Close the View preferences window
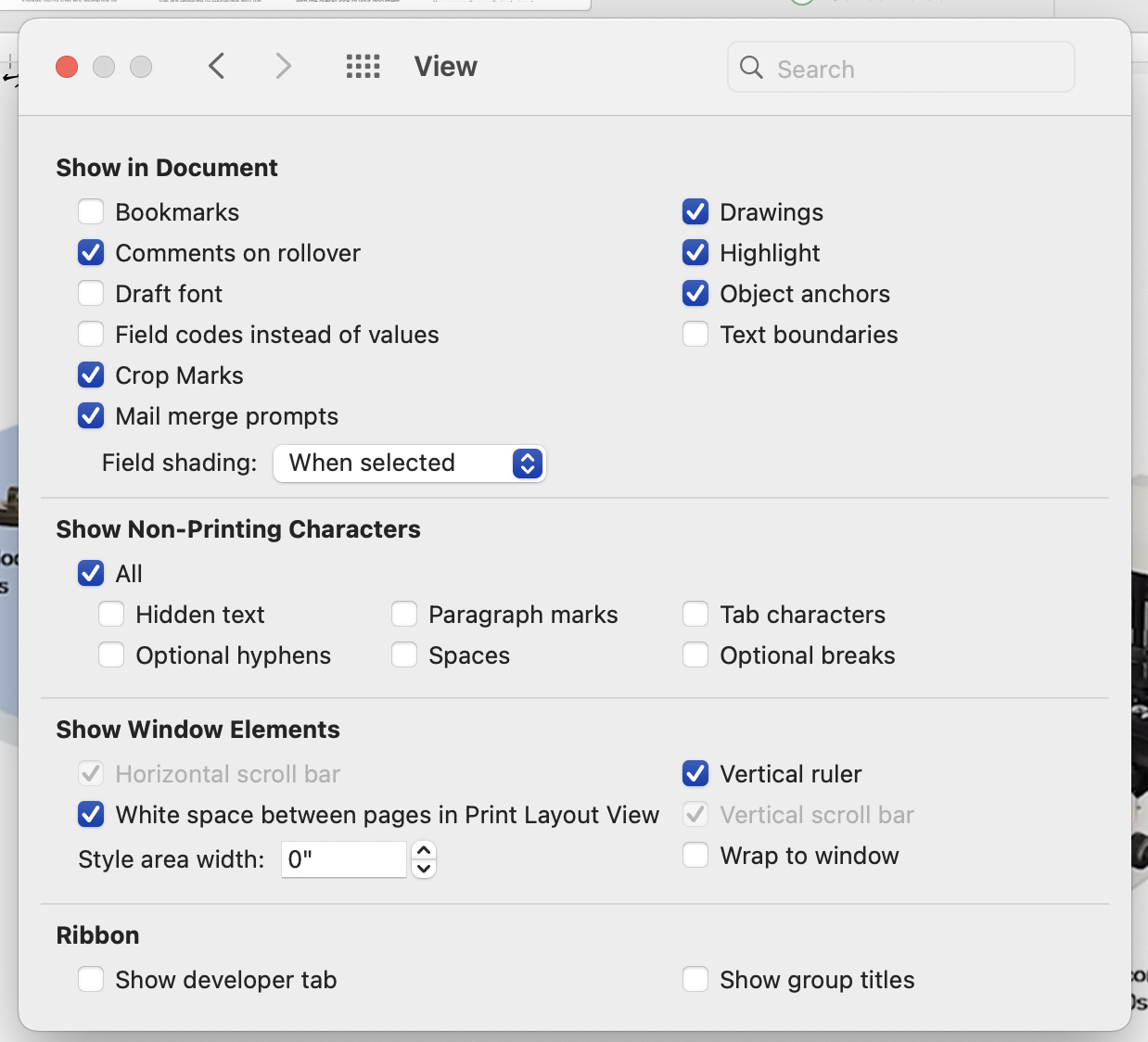This screenshot has height=1042, width=1148. point(67,67)
